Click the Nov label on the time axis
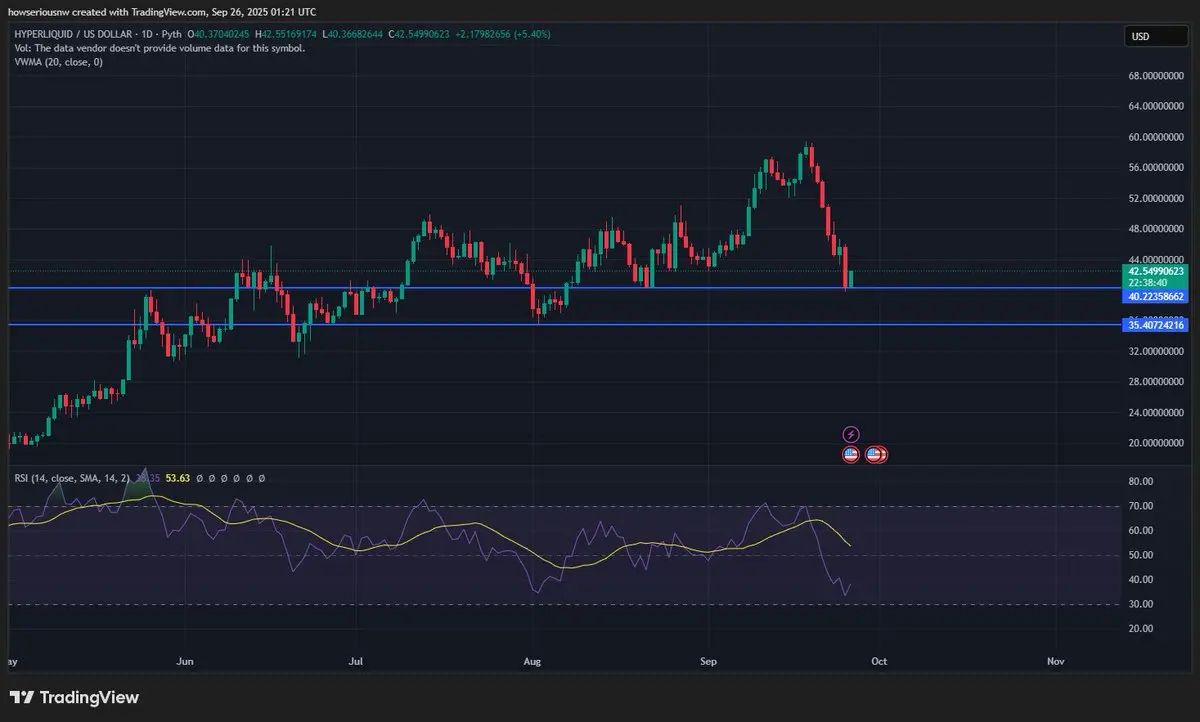 (x=1055, y=661)
